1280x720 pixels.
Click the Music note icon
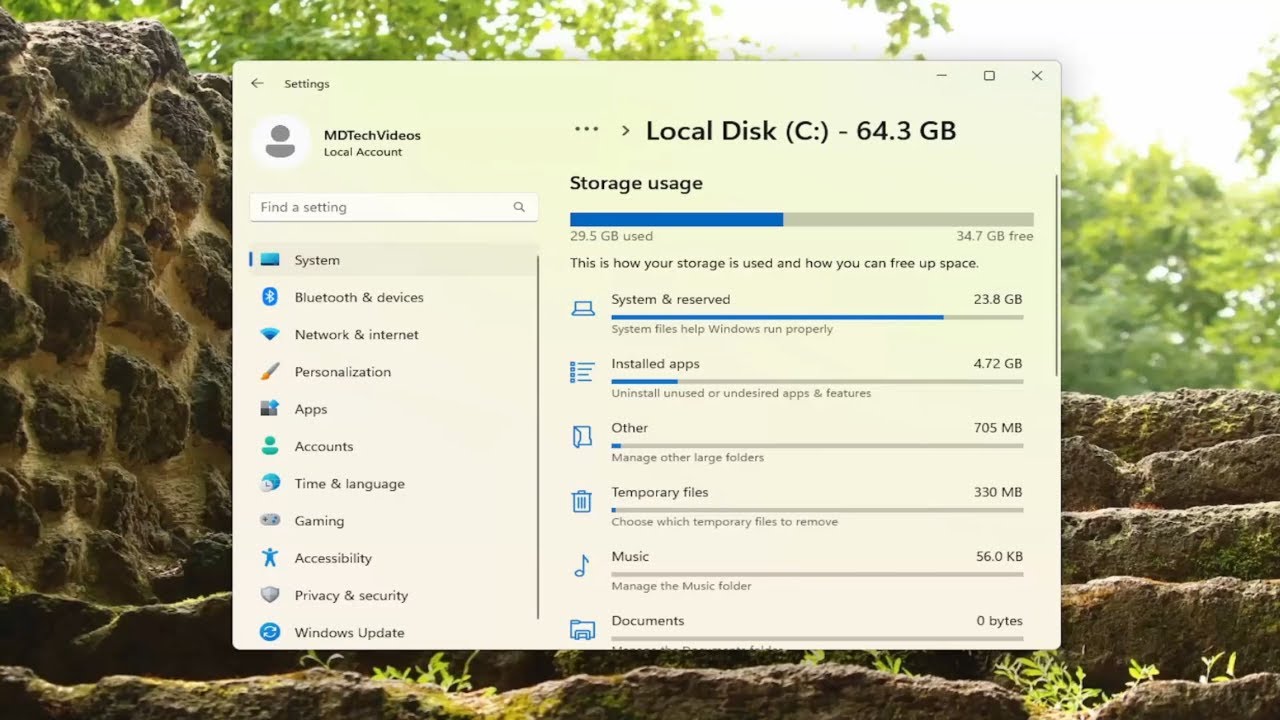(x=582, y=566)
